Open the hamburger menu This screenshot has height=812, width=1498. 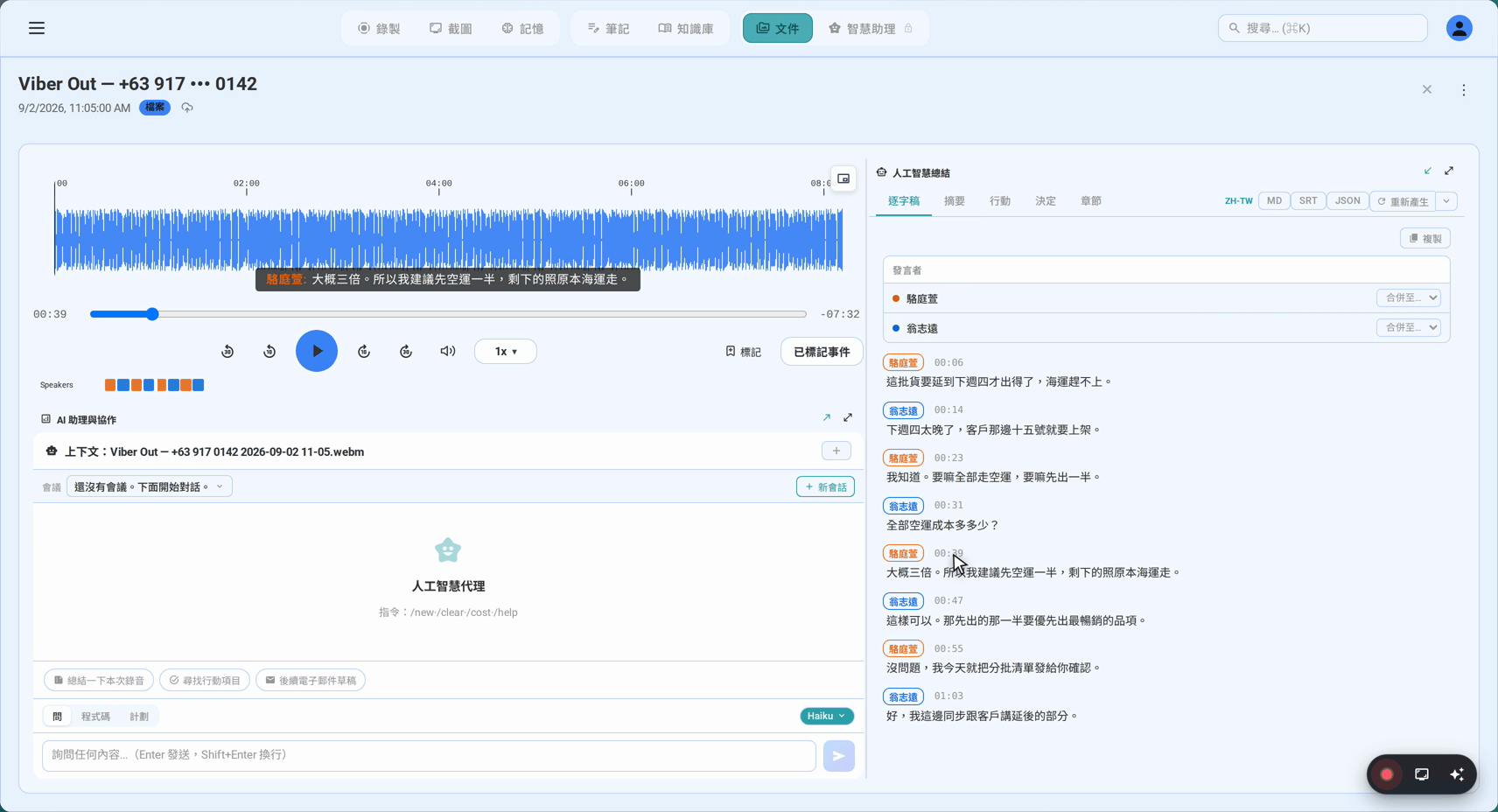37,28
